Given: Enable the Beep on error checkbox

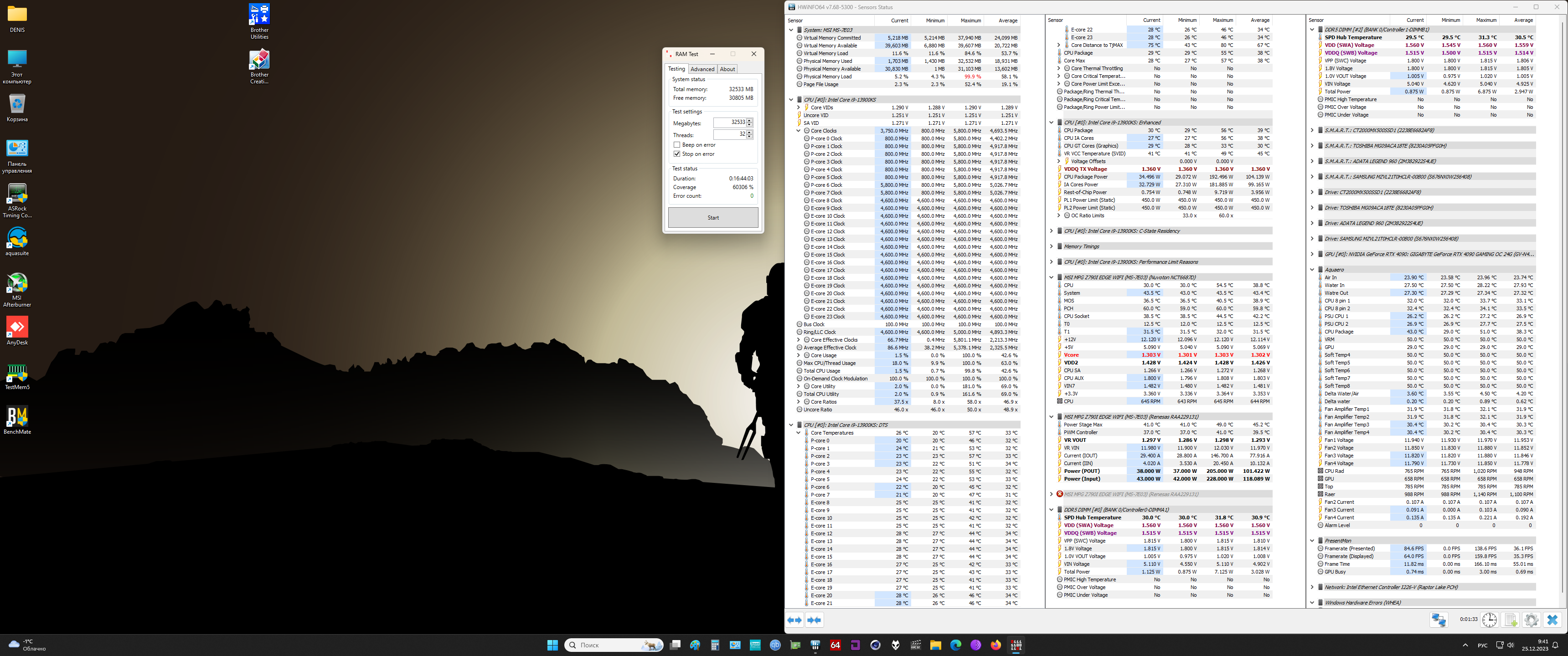Looking at the screenshot, I should coord(677,145).
